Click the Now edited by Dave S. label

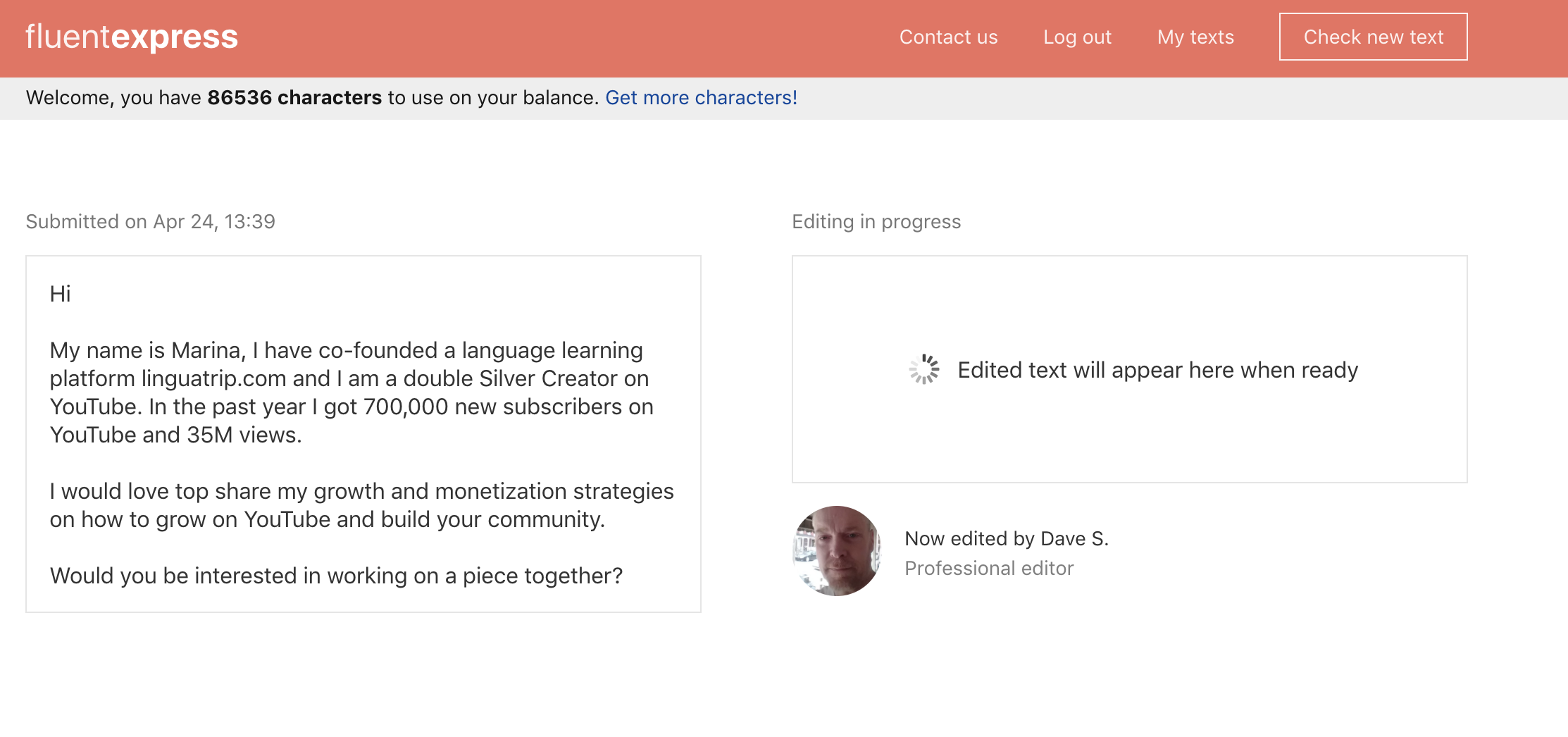pos(1007,538)
